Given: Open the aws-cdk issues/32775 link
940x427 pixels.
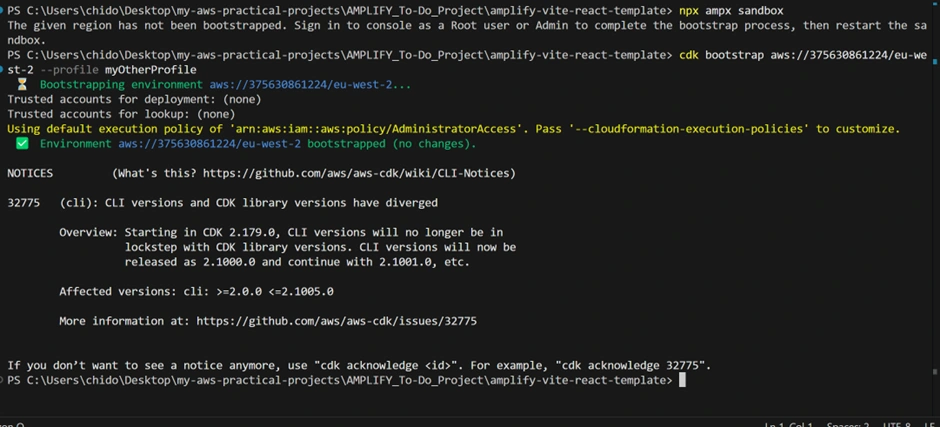Looking at the screenshot, I should pos(336,321).
